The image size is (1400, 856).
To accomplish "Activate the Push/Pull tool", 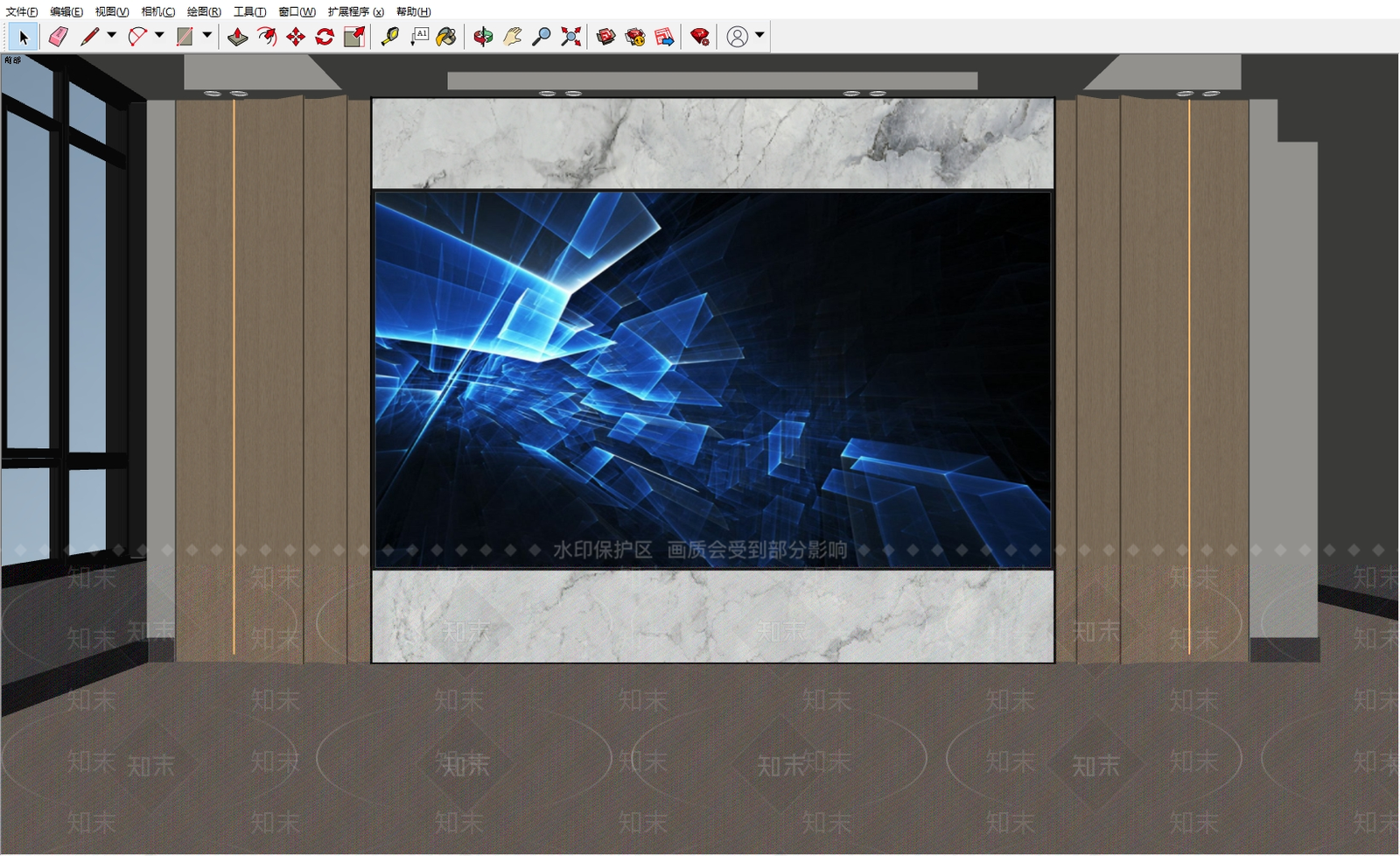I will coord(237,37).
